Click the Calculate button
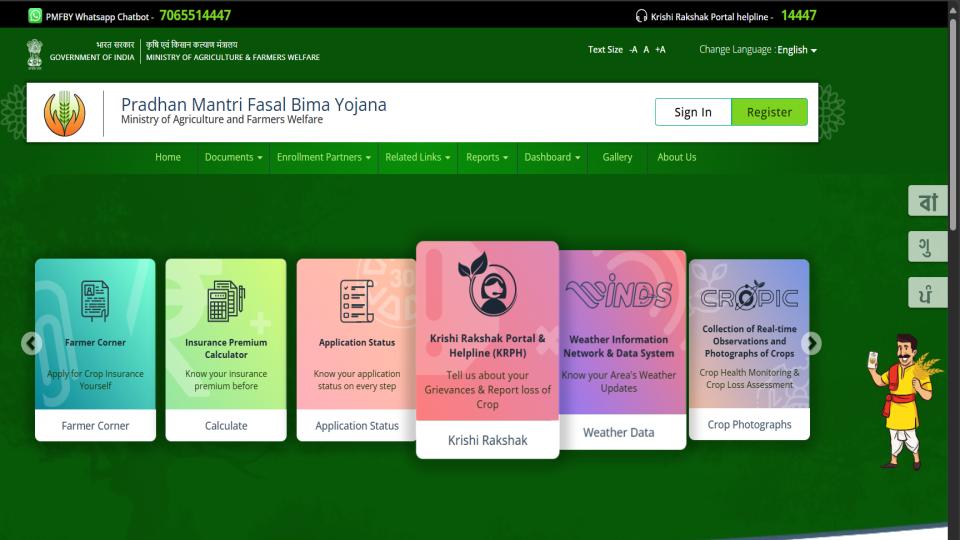Screen dimensions: 960x540 226,426
